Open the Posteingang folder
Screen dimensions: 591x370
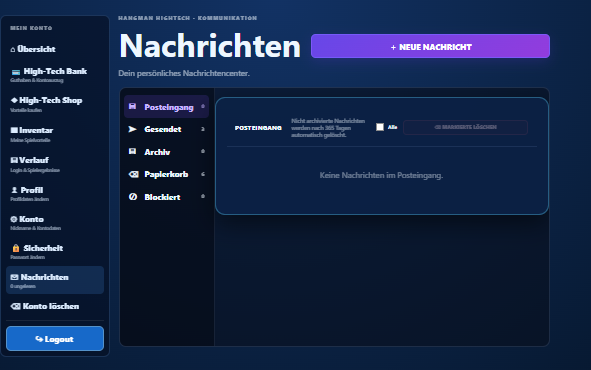coord(166,107)
